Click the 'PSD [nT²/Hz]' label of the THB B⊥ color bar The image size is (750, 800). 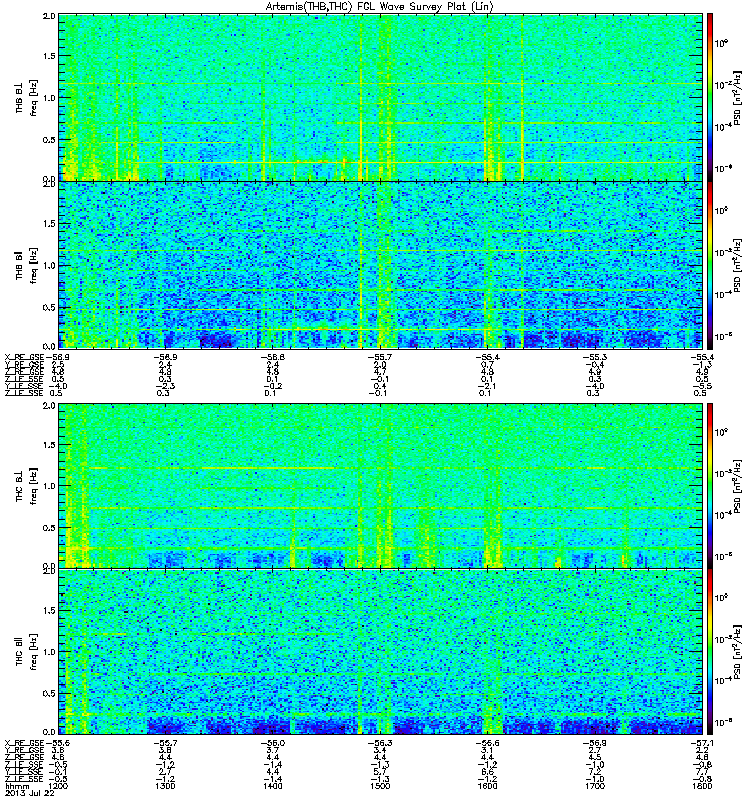(x=737, y=97)
